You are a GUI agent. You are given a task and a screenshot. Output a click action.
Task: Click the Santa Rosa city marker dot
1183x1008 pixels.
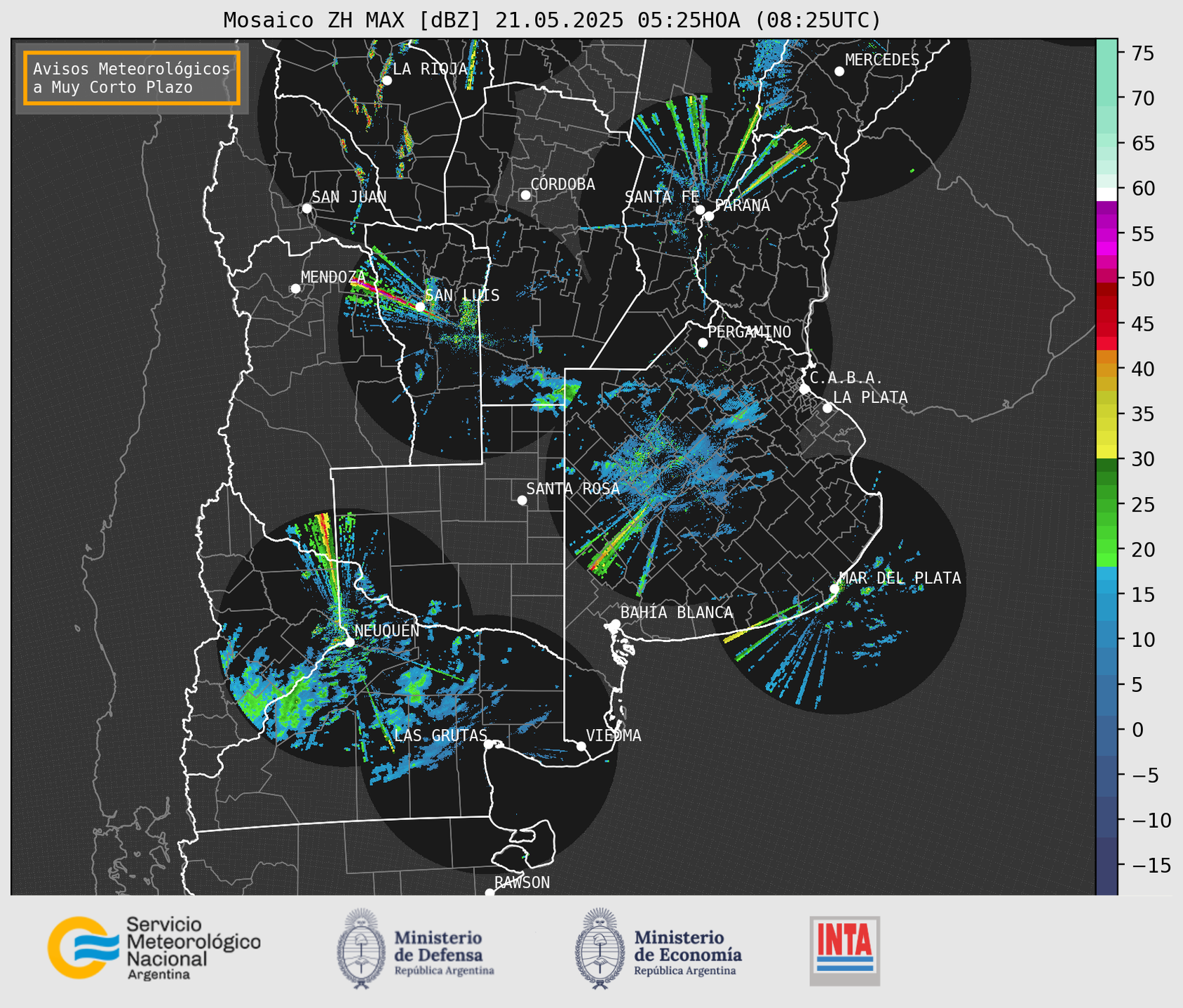[x=522, y=500]
